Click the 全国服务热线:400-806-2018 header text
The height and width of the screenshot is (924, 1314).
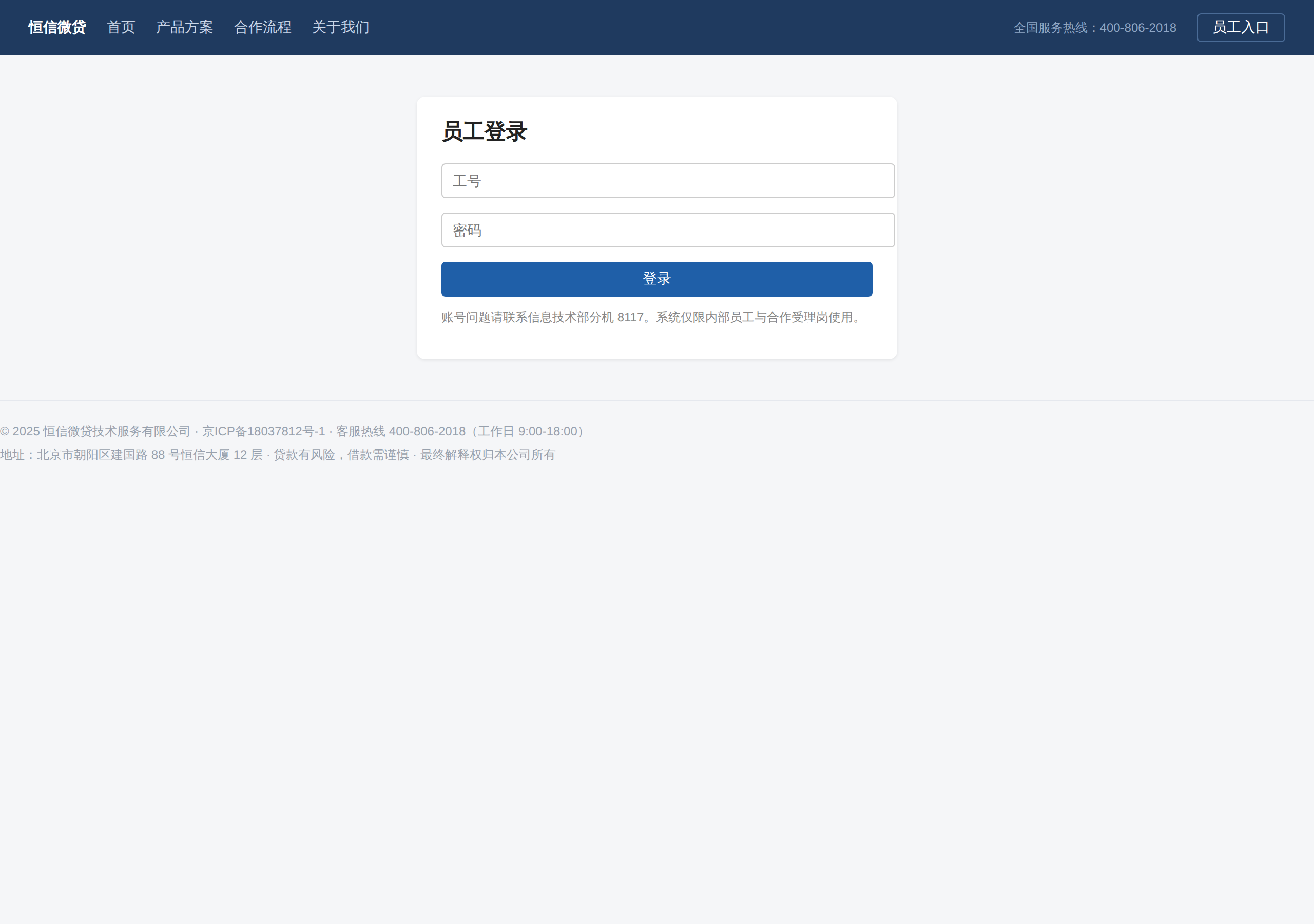(1095, 28)
